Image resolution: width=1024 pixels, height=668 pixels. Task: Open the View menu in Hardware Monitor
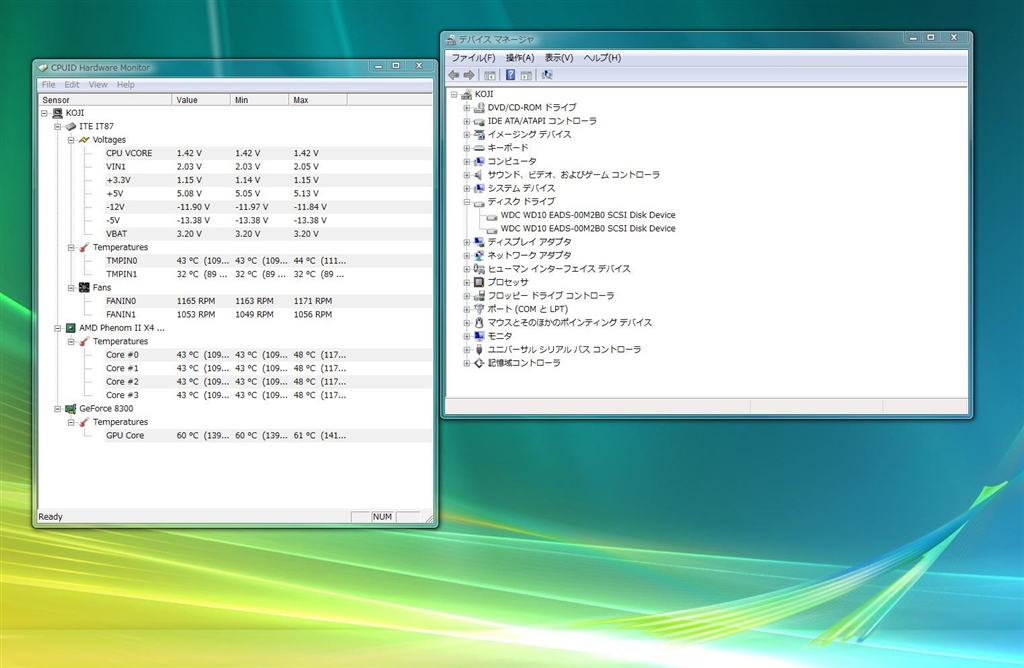tap(98, 85)
